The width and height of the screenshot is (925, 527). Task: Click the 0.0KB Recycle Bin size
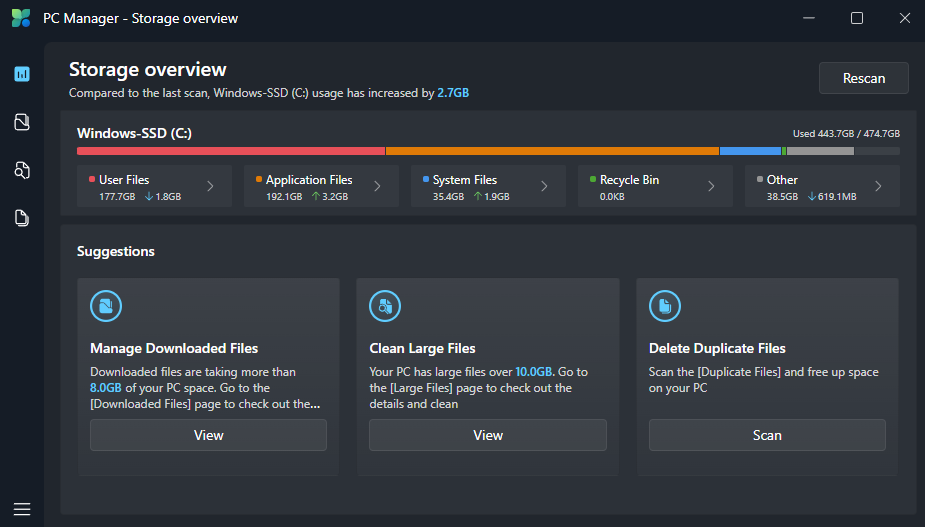coord(612,197)
